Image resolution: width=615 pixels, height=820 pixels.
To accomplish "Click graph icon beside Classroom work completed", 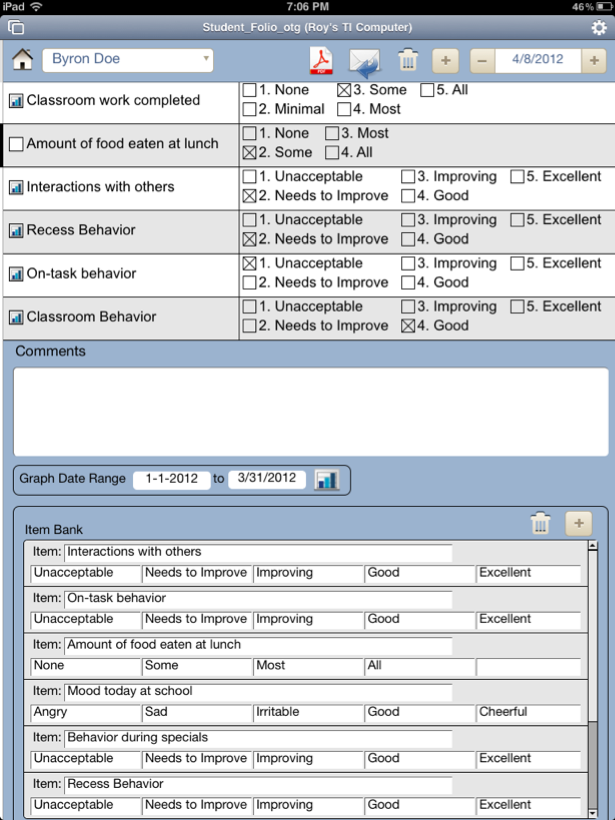I will point(16,101).
